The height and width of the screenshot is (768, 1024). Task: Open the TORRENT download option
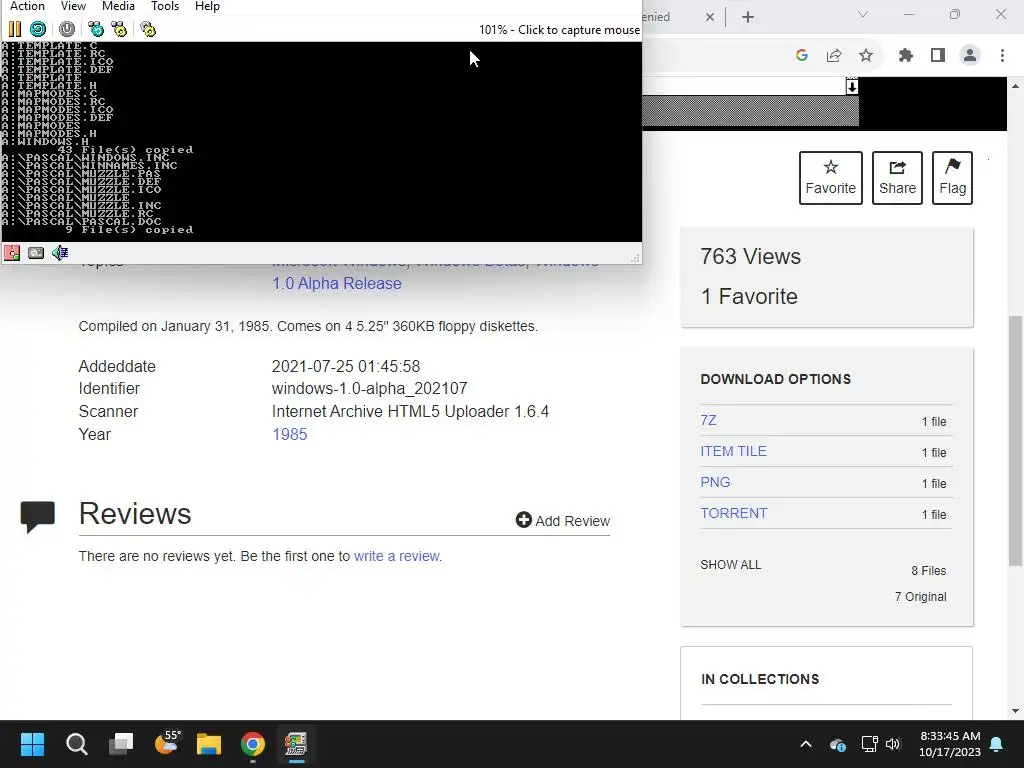coord(733,513)
